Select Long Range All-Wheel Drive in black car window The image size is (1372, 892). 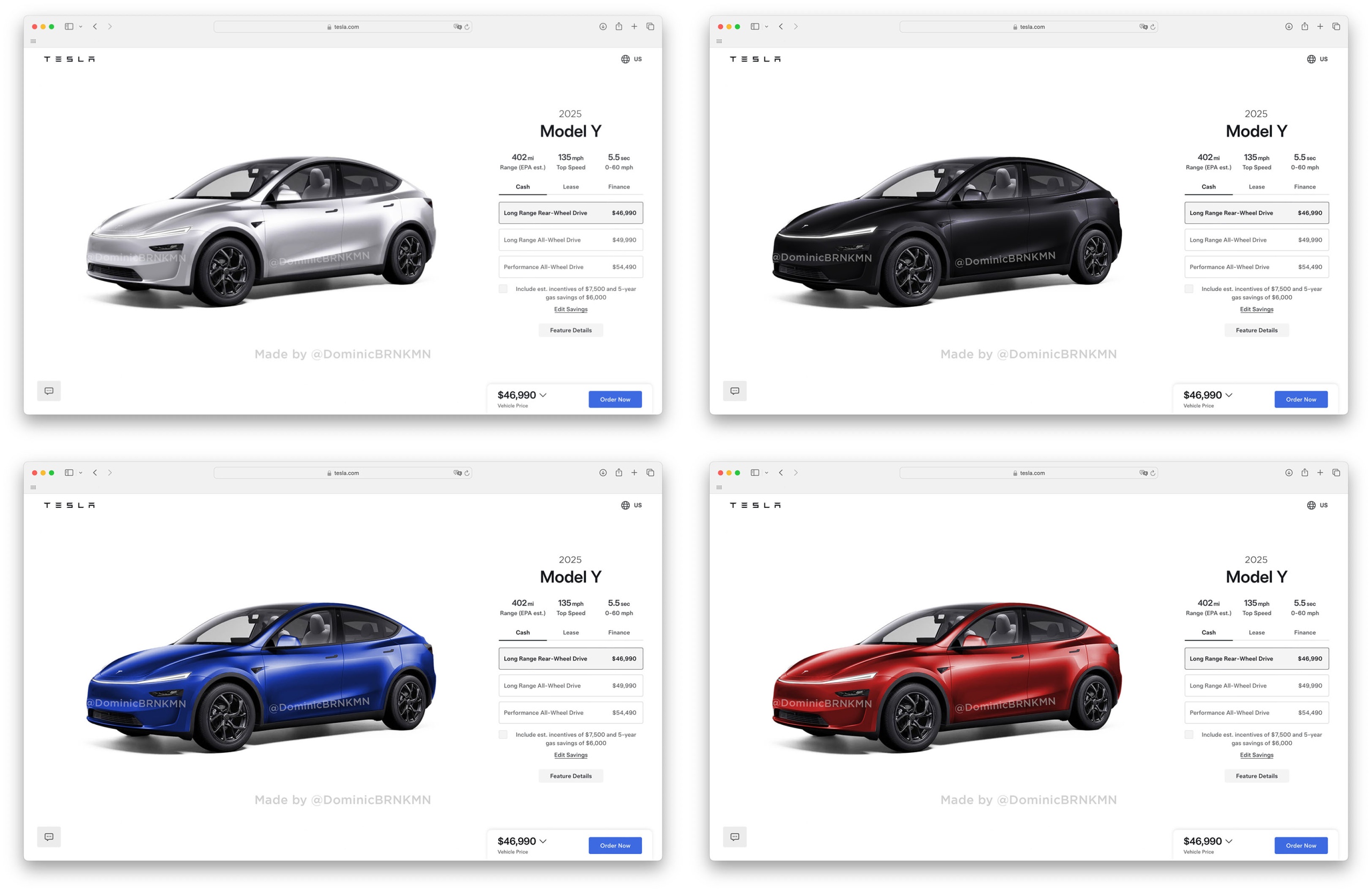pos(1257,239)
